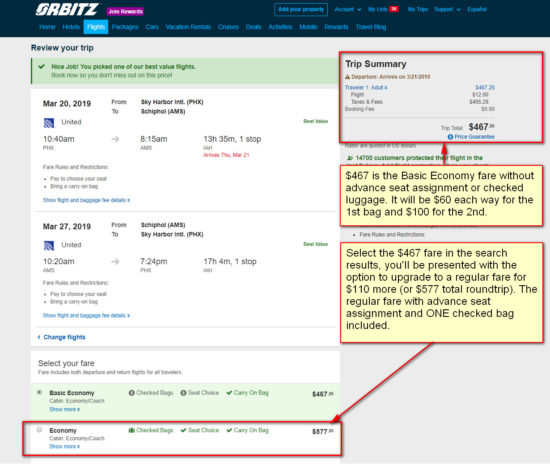The image size is (550, 464).
Task: Select the Economy fare radio button
Action: pyautogui.click(x=39, y=430)
